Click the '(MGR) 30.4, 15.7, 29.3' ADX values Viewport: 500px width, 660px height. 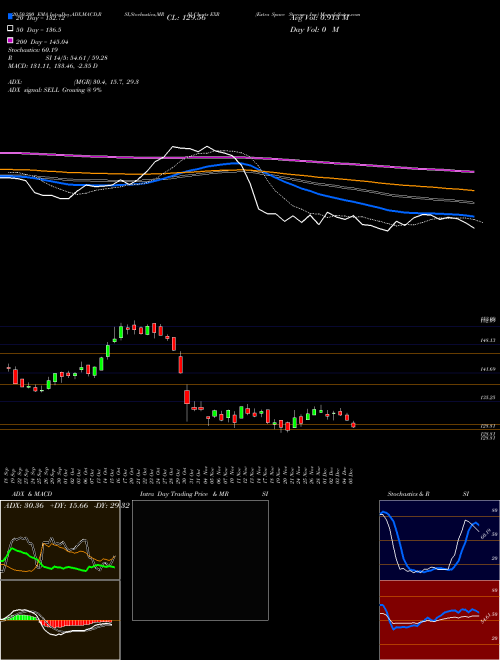coord(106,82)
